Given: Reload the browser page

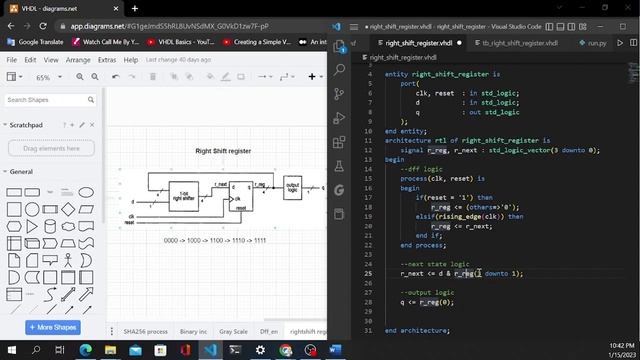Looking at the screenshot, I should click(x=42, y=26).
